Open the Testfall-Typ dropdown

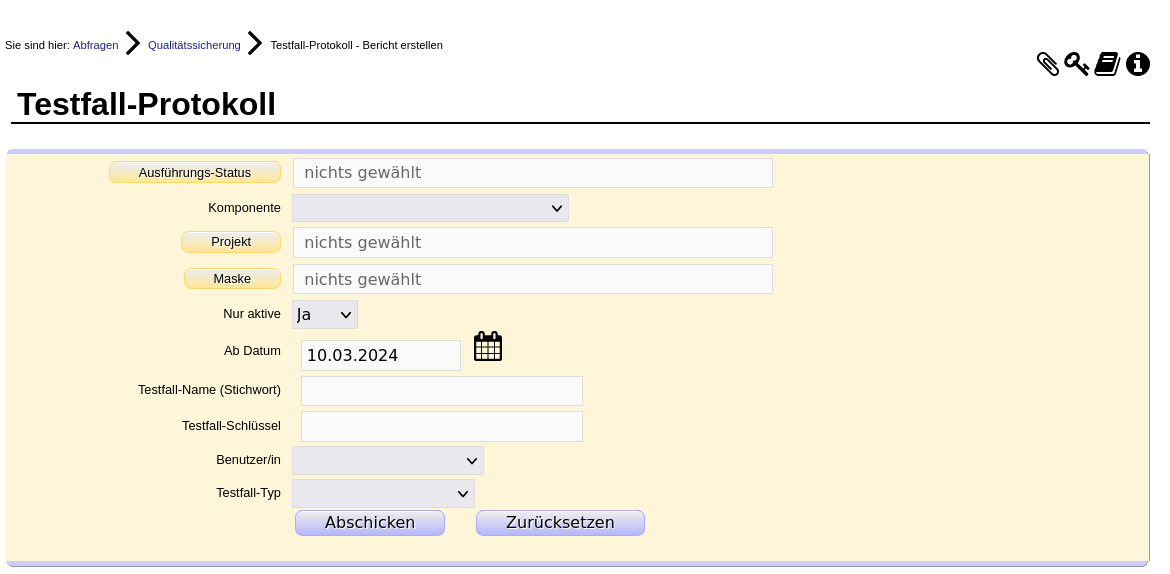pyautogui.click(x=383, y=494)
